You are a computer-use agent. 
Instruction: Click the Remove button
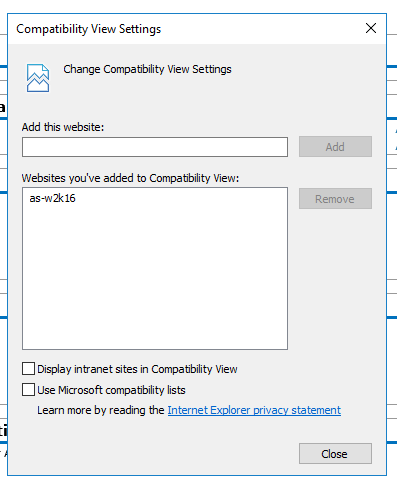pos(335,199)
